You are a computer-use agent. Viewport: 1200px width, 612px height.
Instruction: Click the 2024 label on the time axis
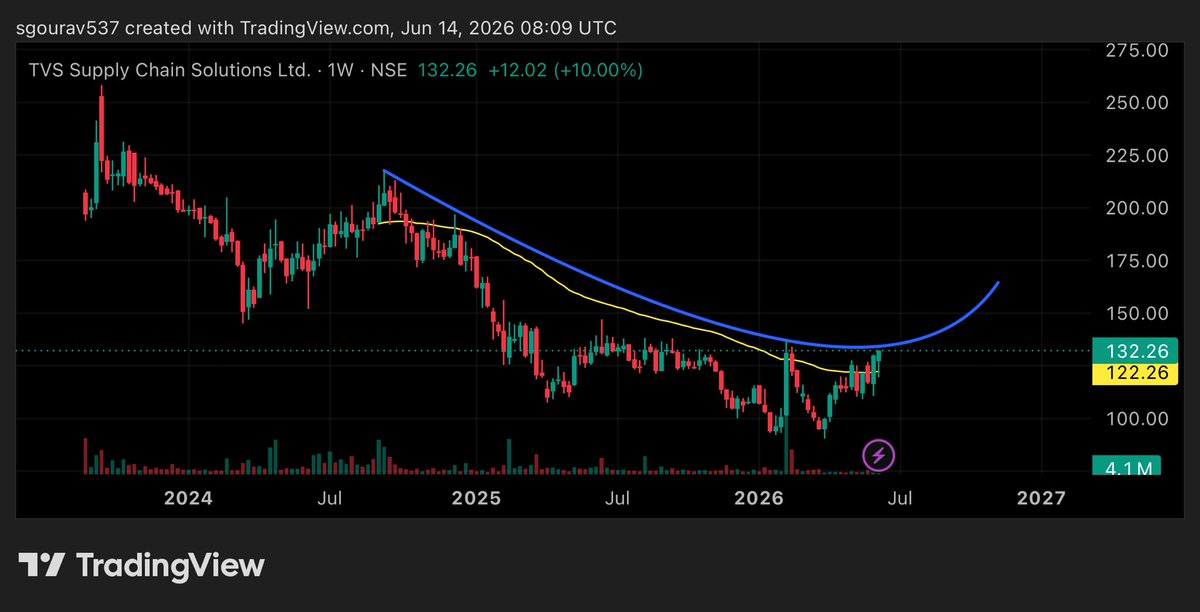pos(189,497)
